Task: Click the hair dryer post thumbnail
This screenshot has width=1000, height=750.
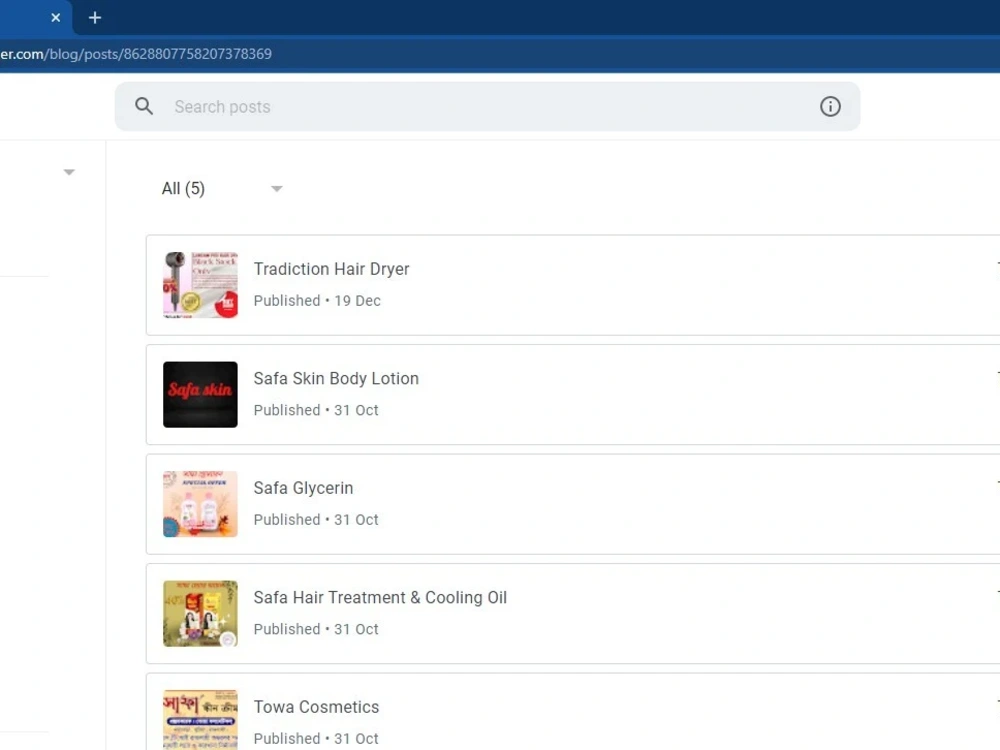Action: (x=200, y=284)
